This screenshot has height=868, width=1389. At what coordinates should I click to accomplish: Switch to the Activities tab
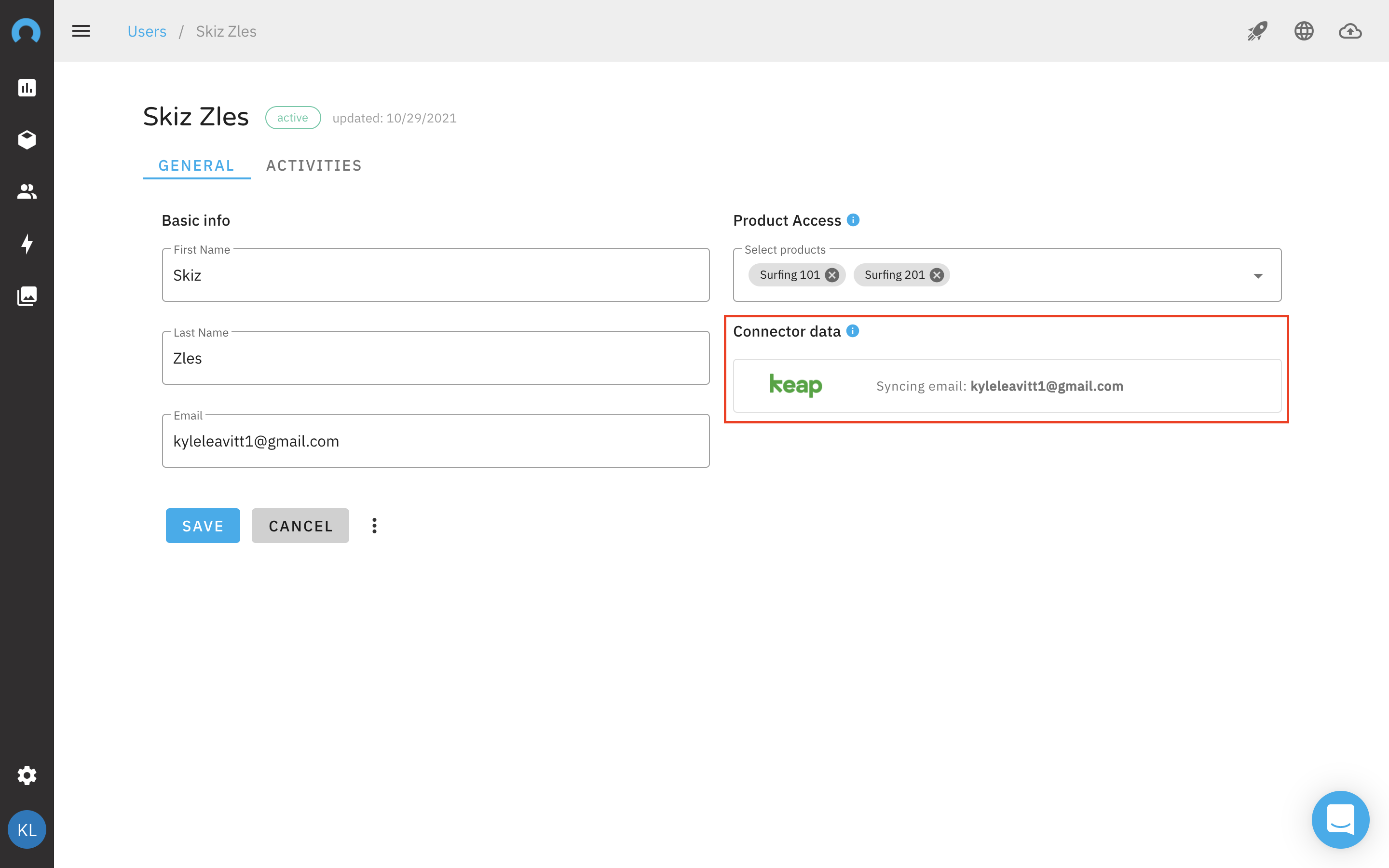(x=314, y=166)
